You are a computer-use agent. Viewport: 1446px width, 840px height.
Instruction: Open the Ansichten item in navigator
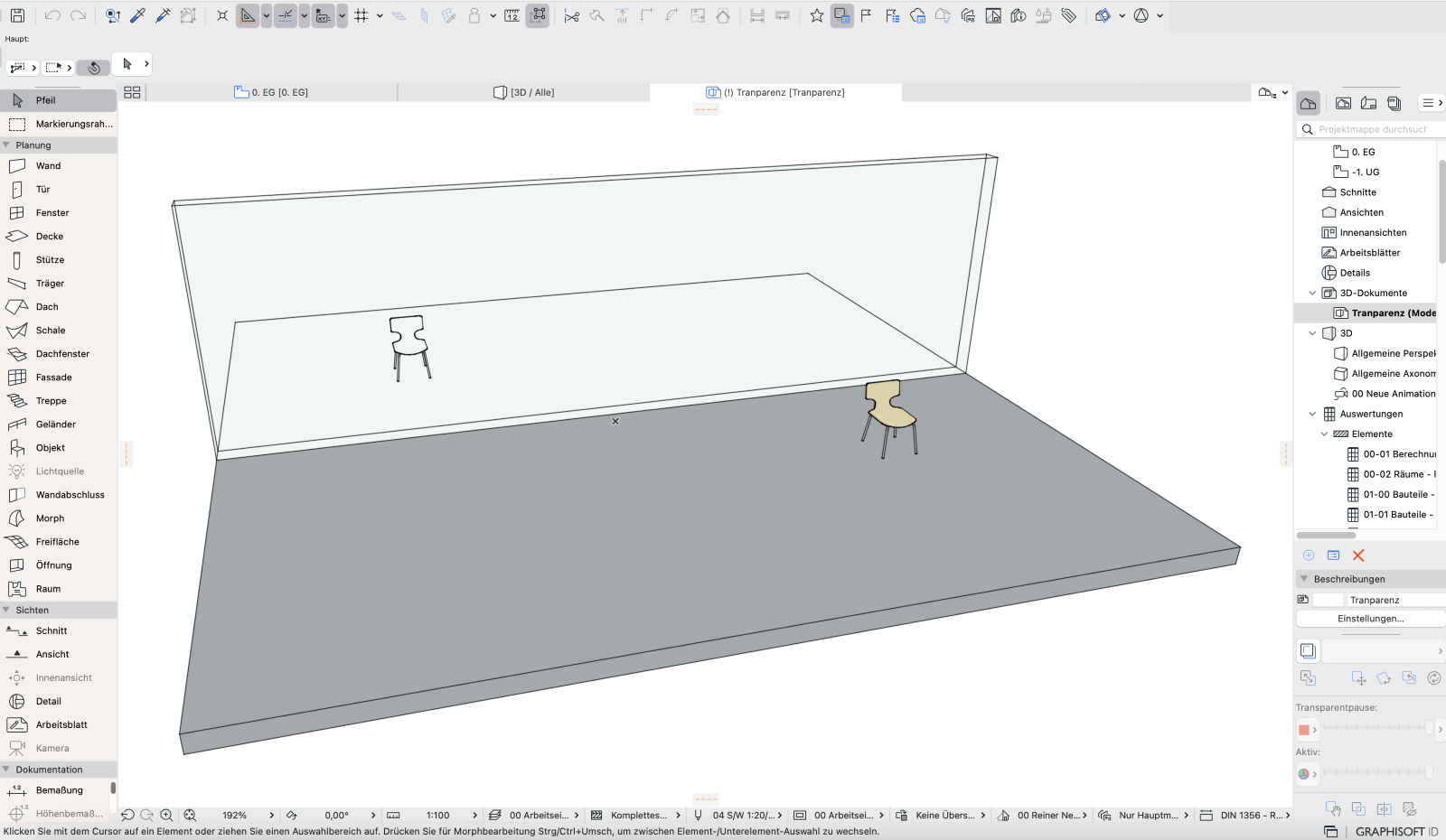pos(1361,212)
